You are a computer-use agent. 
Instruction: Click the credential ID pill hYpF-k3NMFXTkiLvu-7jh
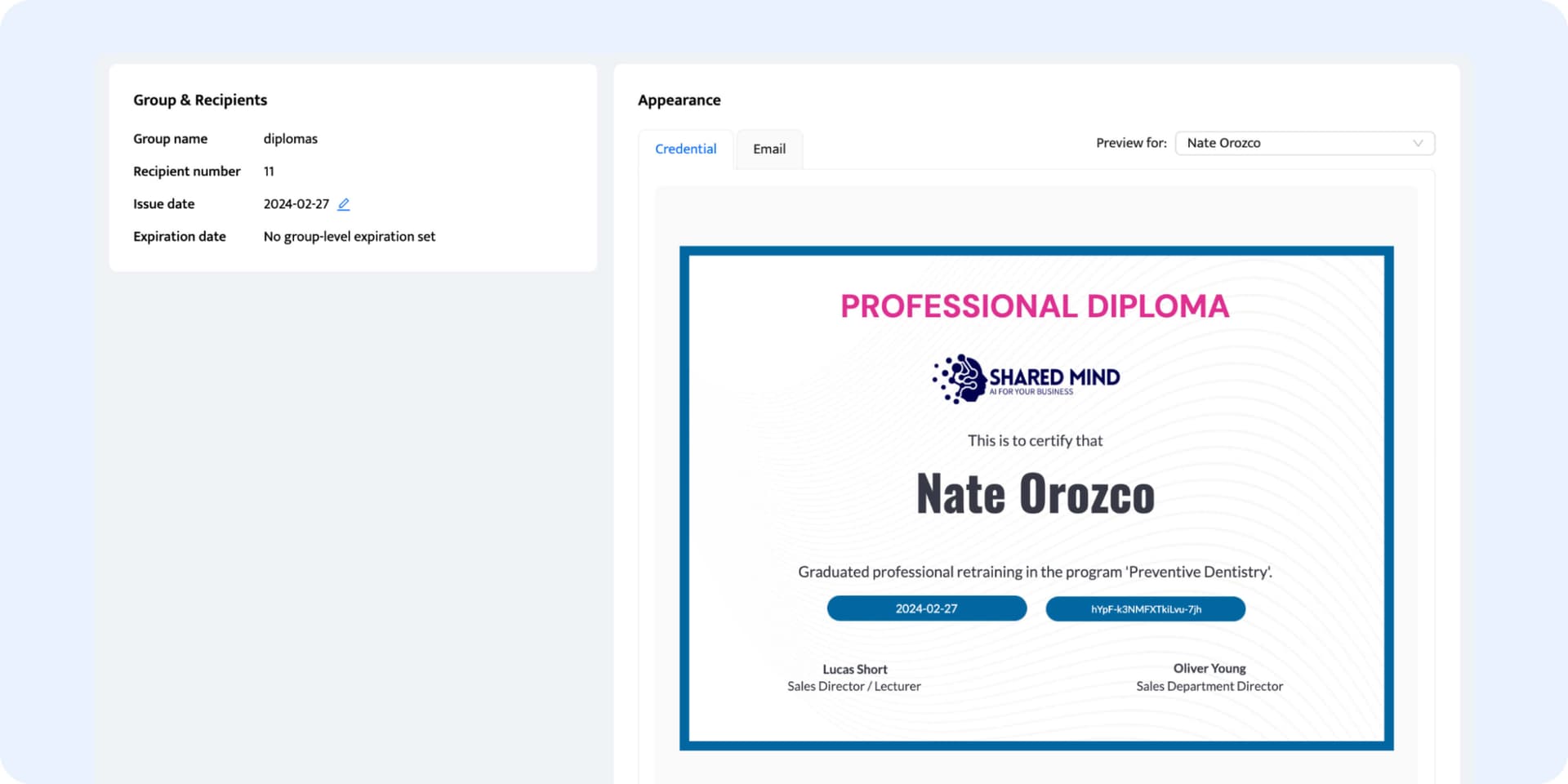(1145, 608)
